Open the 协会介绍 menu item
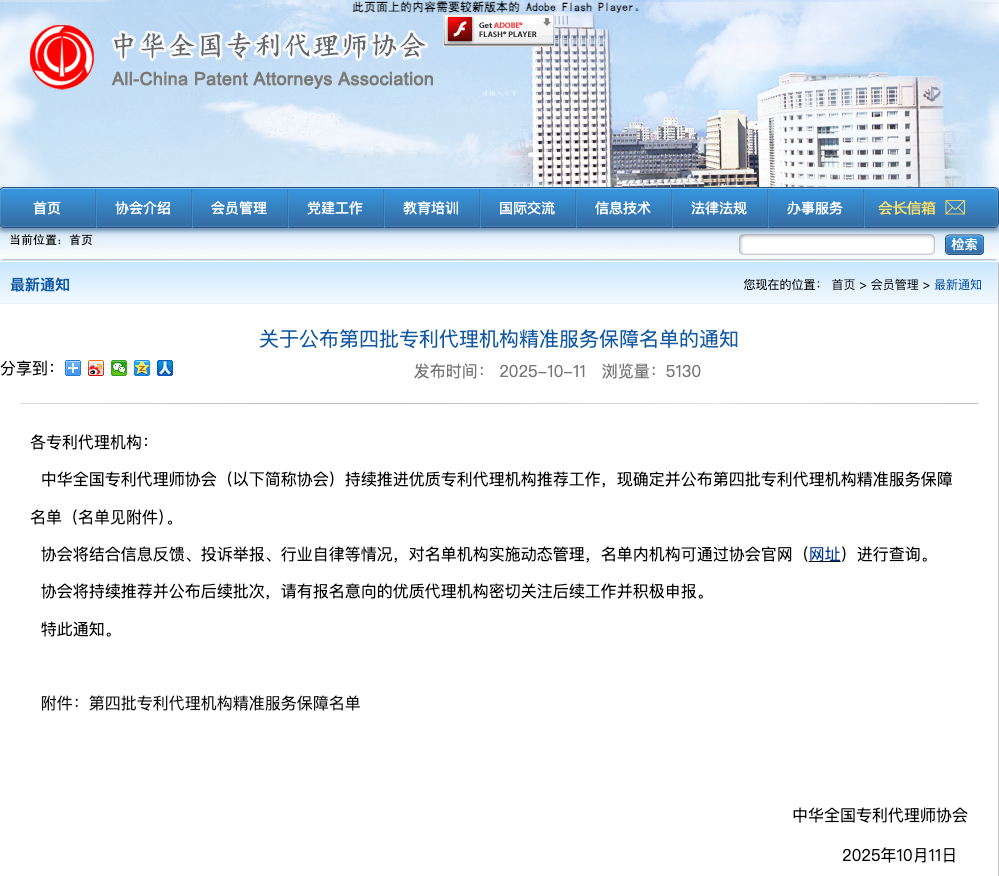The image size is (999, 876). coord(143,208)
